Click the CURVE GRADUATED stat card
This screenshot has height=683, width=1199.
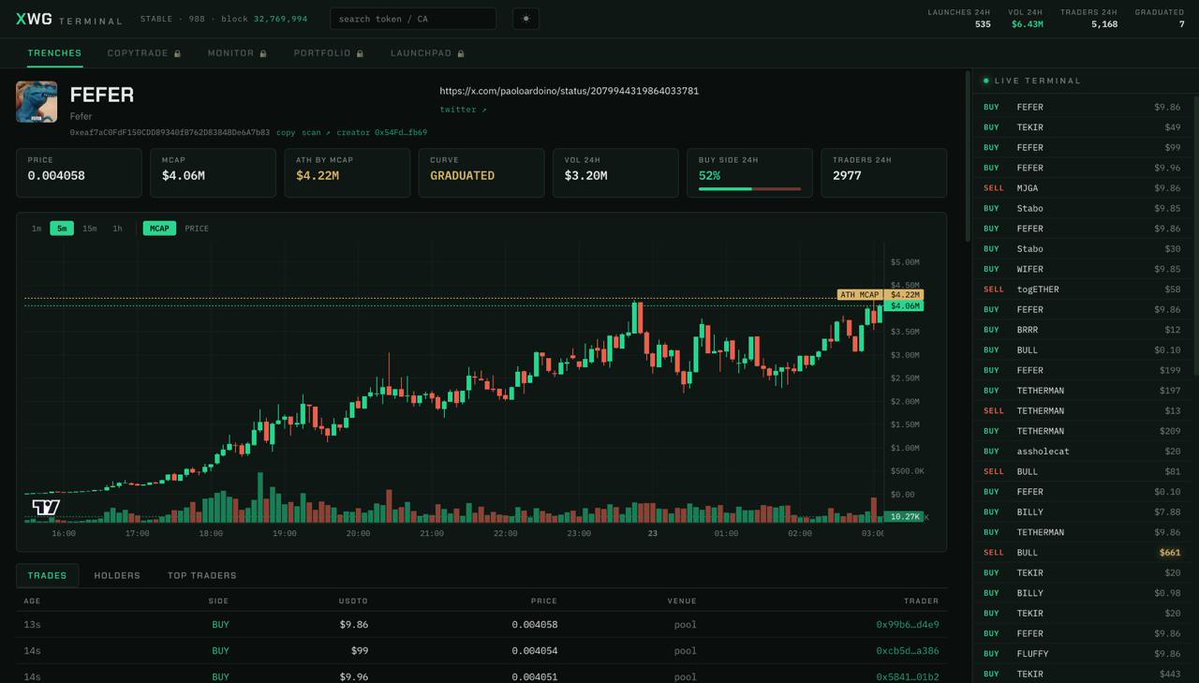tap(481, 173)
